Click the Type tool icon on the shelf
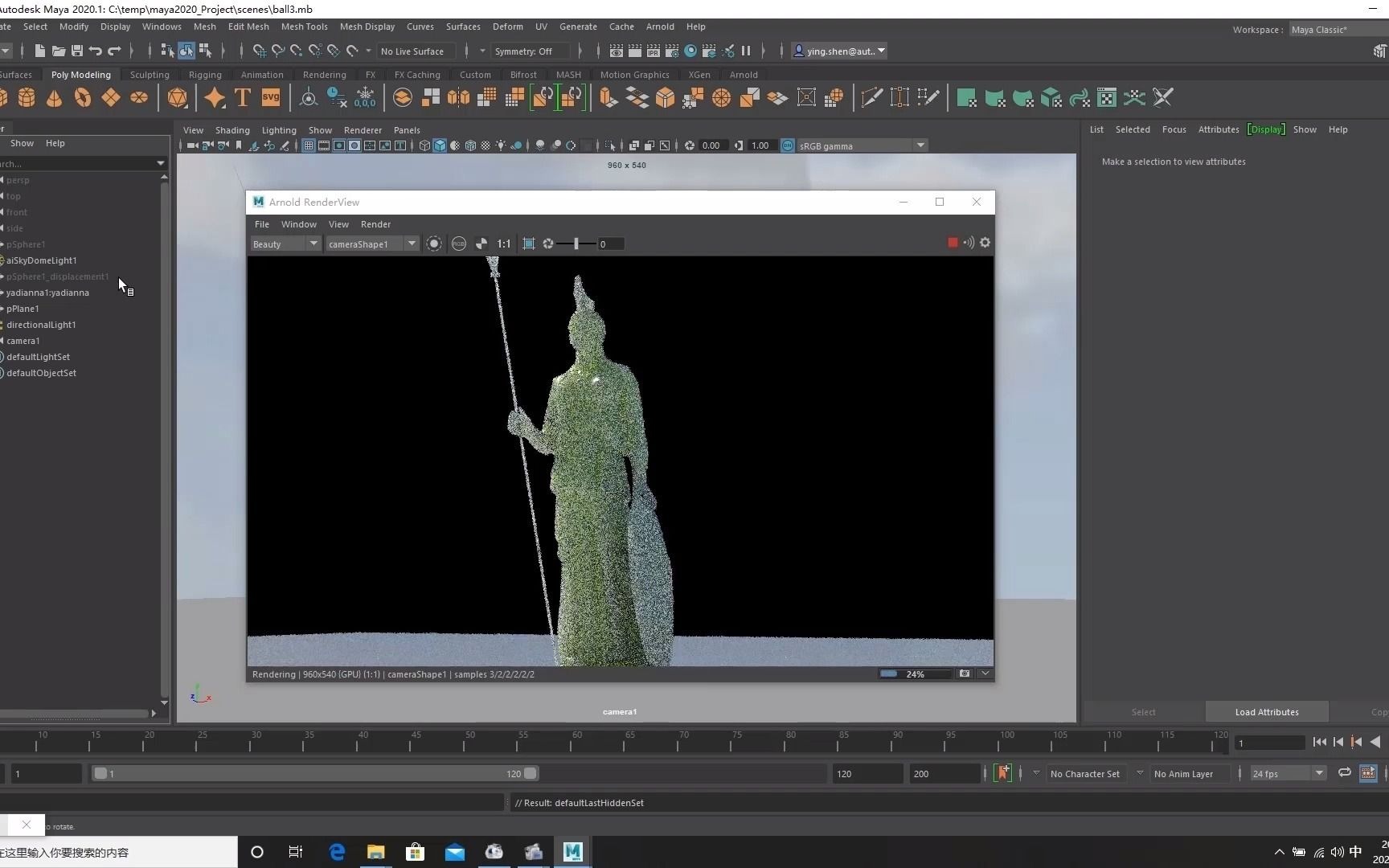The height and width of the screenshot is (868, 1389). click(x=242, y=97)
